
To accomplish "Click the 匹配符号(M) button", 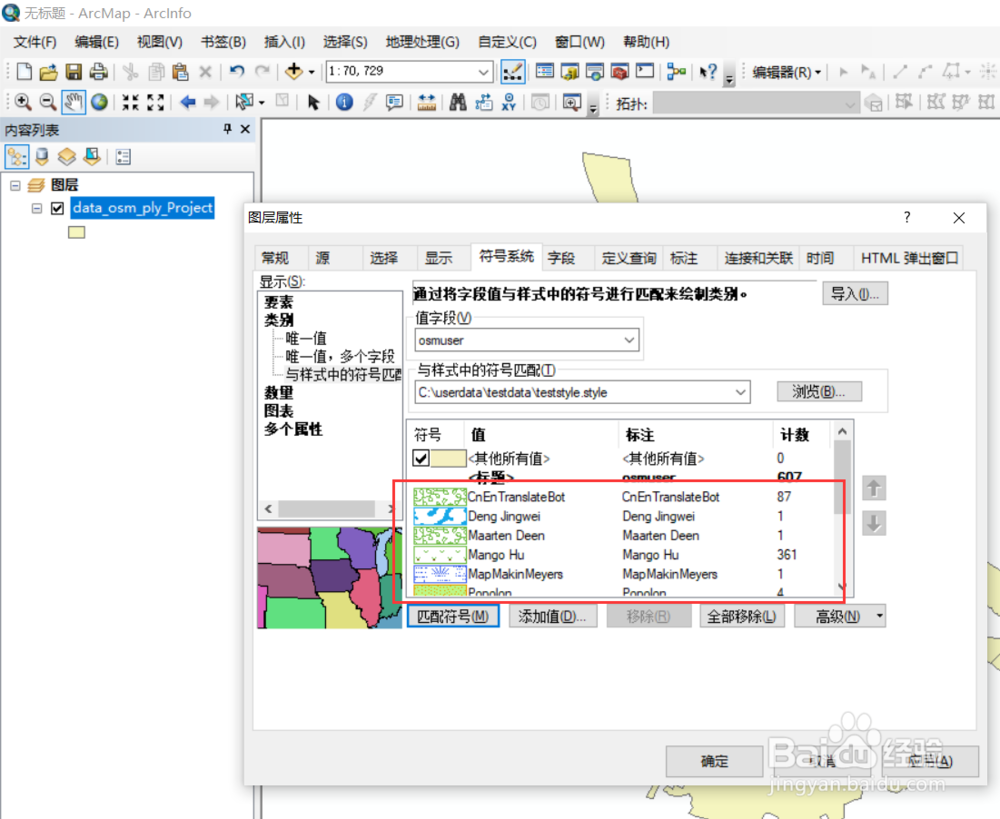I will (x=455, y=615).
